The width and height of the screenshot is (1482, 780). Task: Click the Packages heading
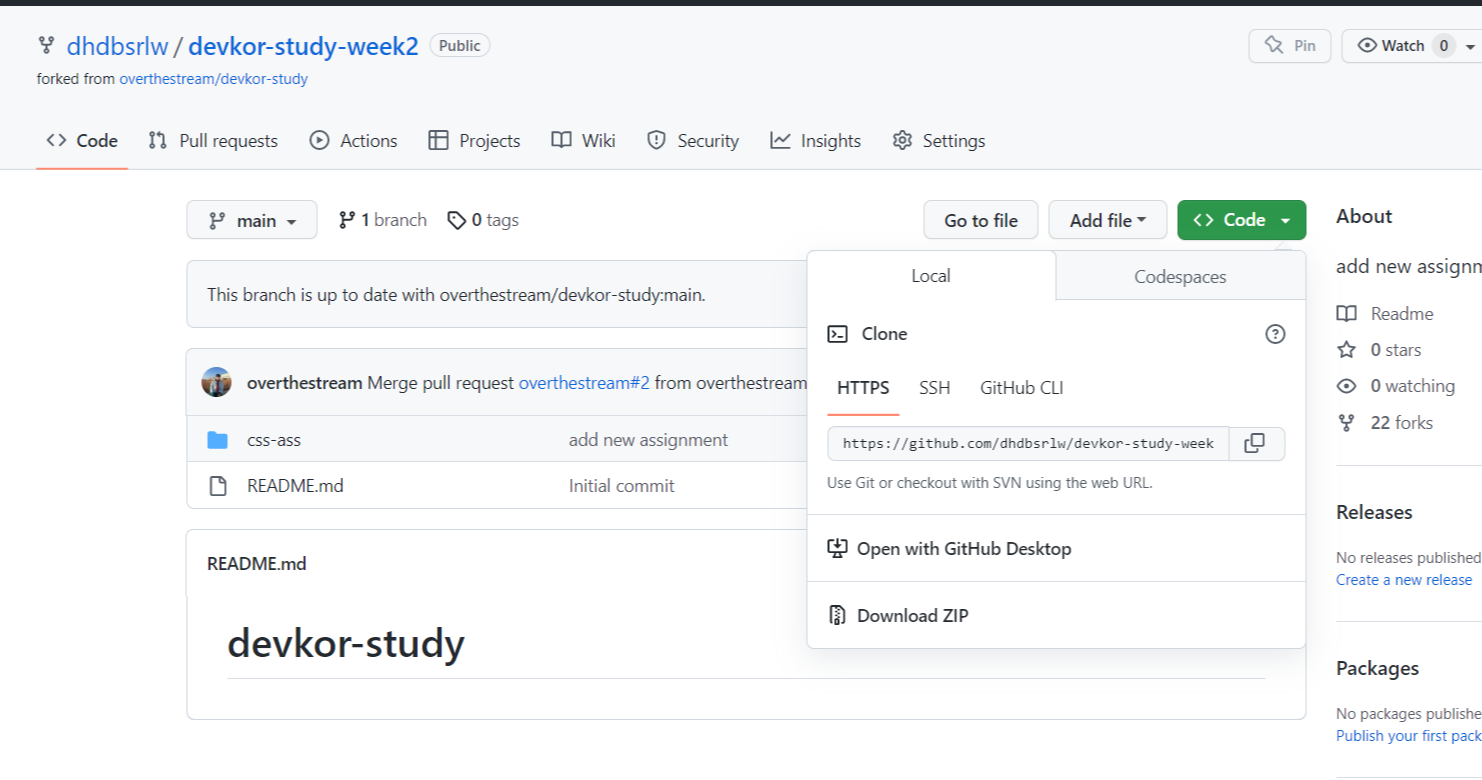coord(1378,668)
